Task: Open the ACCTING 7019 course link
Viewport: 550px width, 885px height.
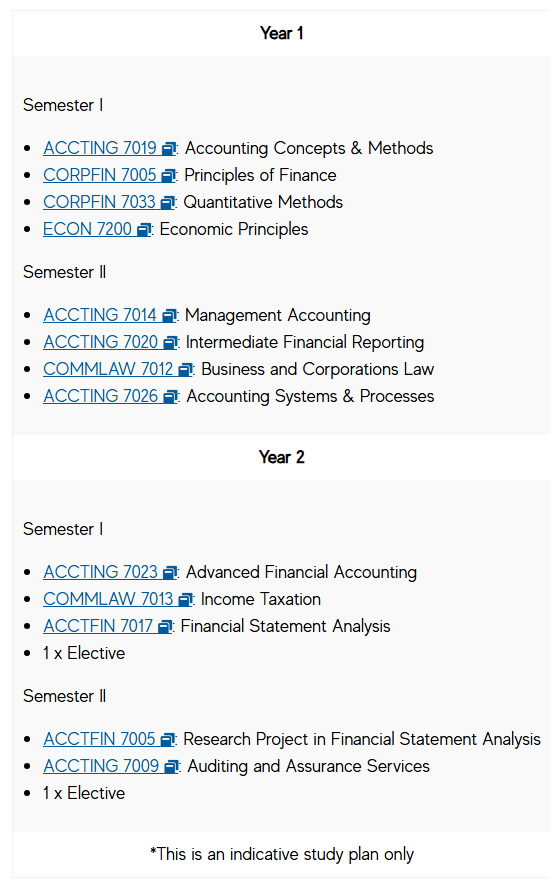Action: (110, 148)
